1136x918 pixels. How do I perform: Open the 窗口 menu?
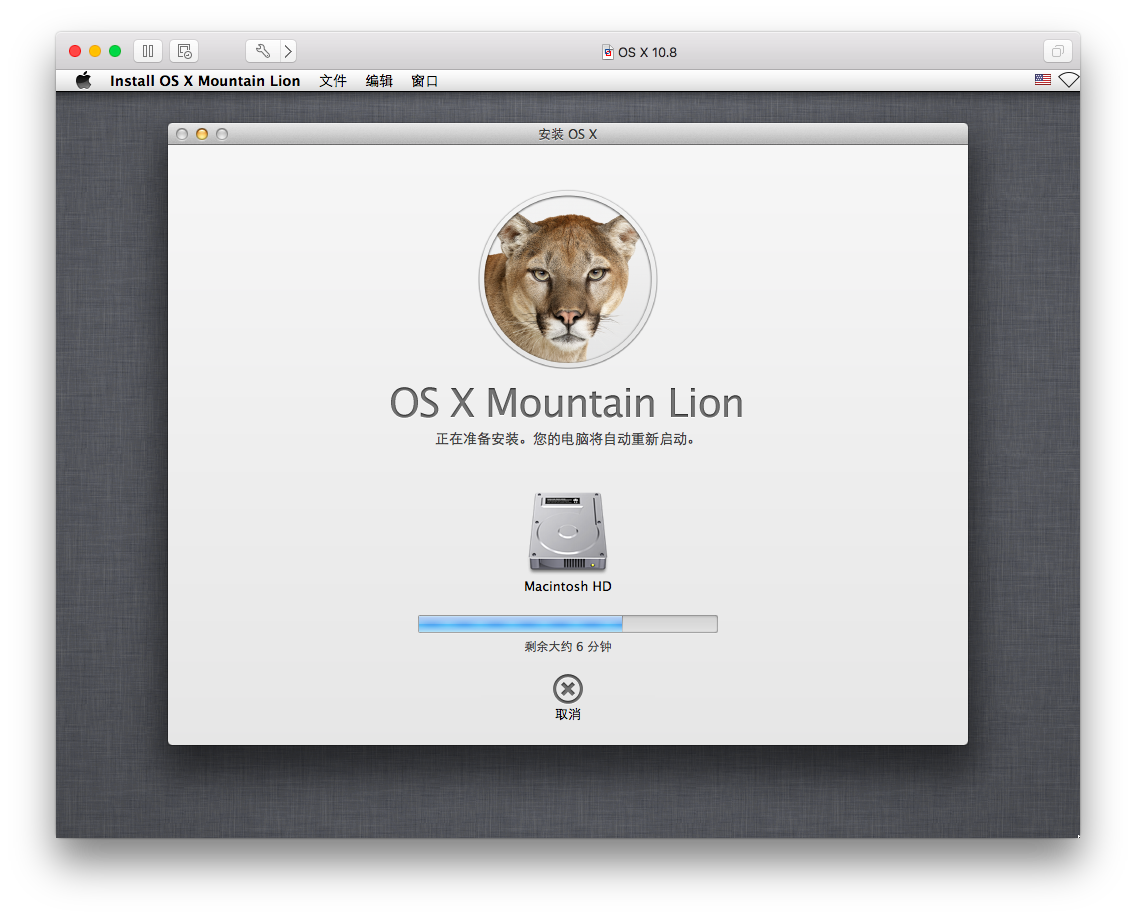(424, 80)
